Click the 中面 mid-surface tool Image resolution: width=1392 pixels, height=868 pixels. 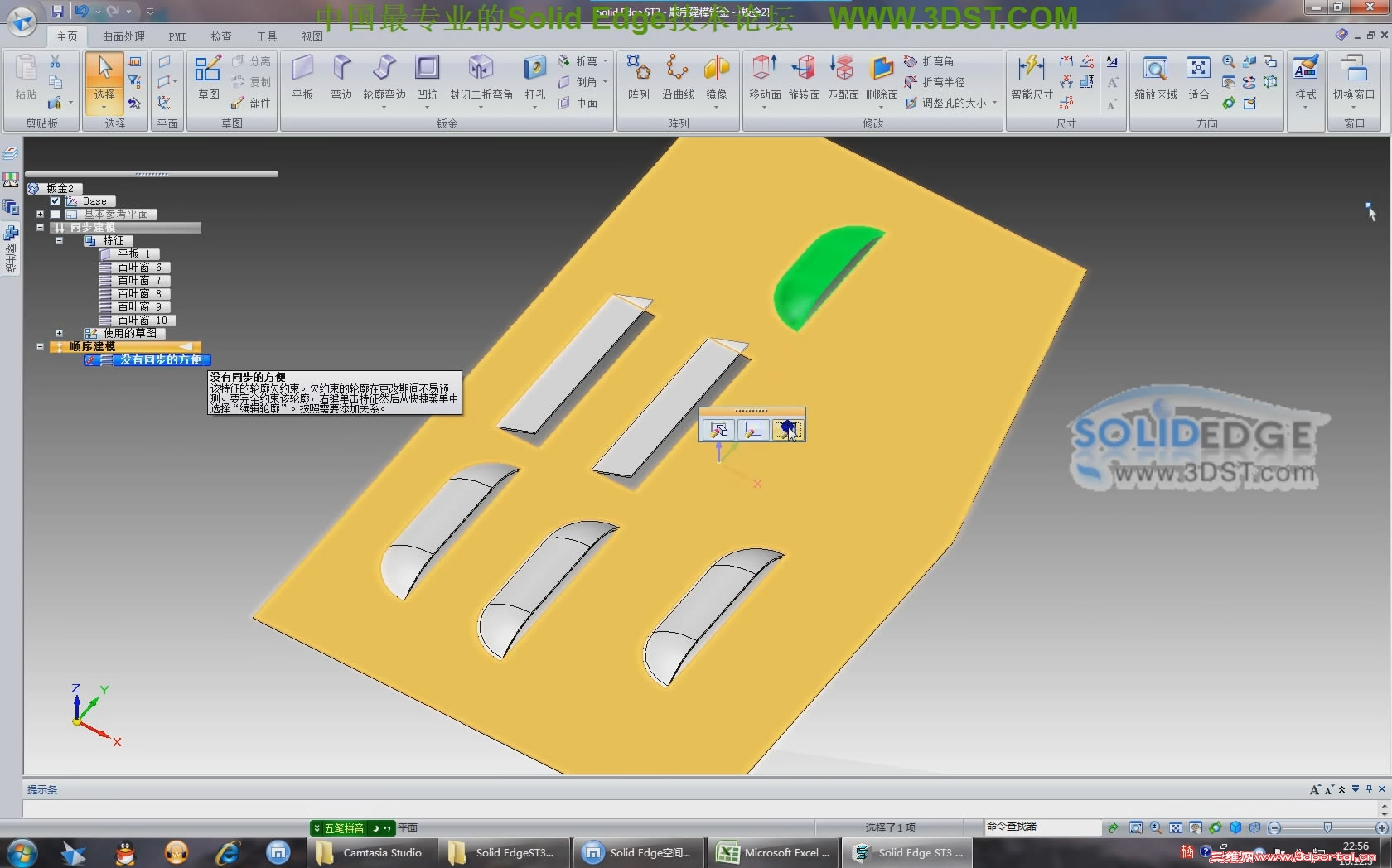coord(578,103)
